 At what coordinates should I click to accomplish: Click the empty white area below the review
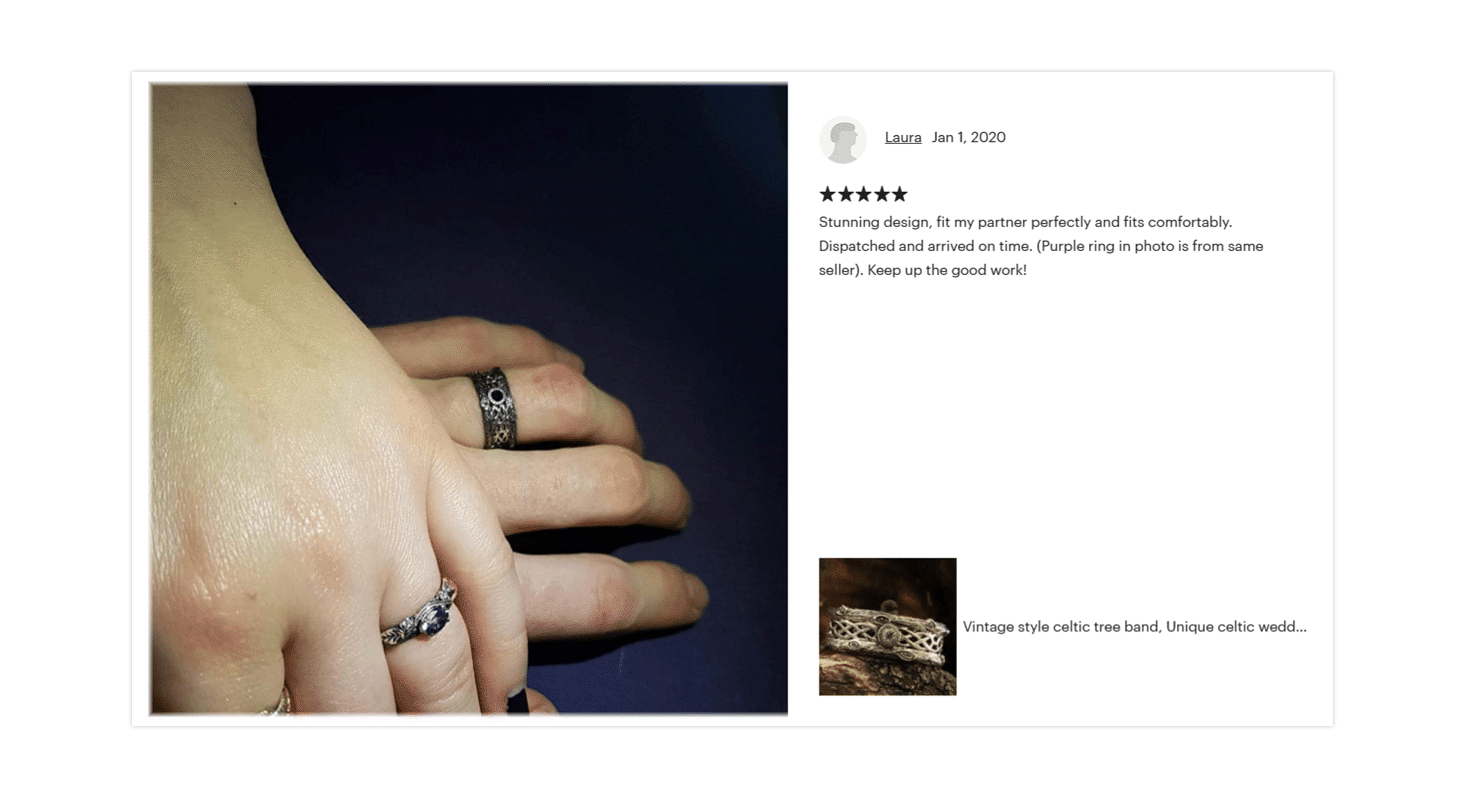(1070, 420)
